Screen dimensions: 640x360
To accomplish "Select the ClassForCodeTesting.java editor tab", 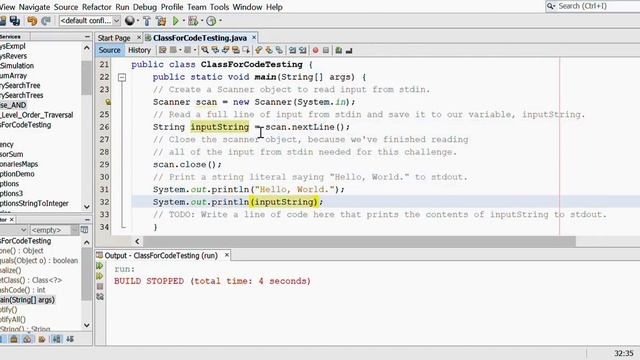I will pos(200,38).
